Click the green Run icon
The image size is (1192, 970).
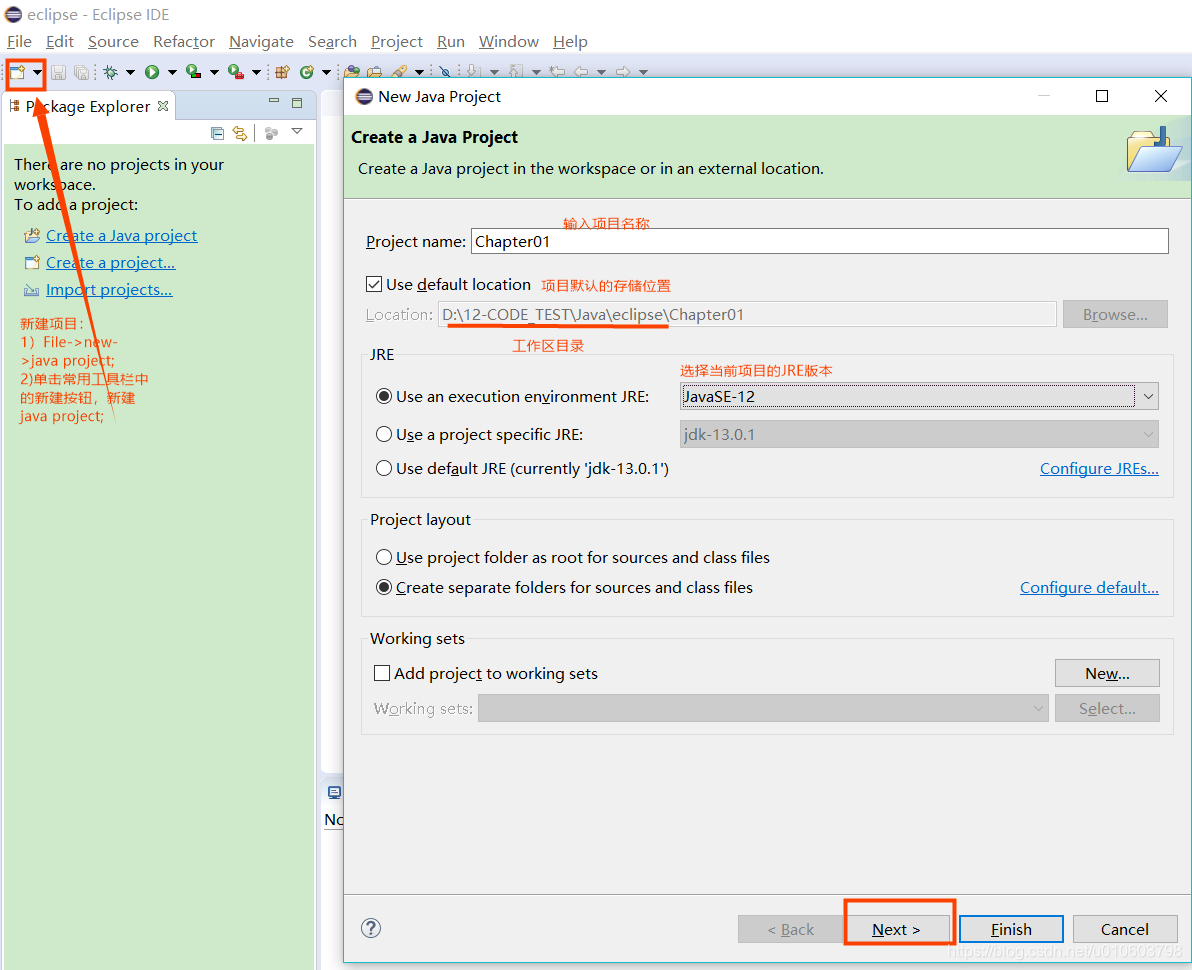(152, 72)
